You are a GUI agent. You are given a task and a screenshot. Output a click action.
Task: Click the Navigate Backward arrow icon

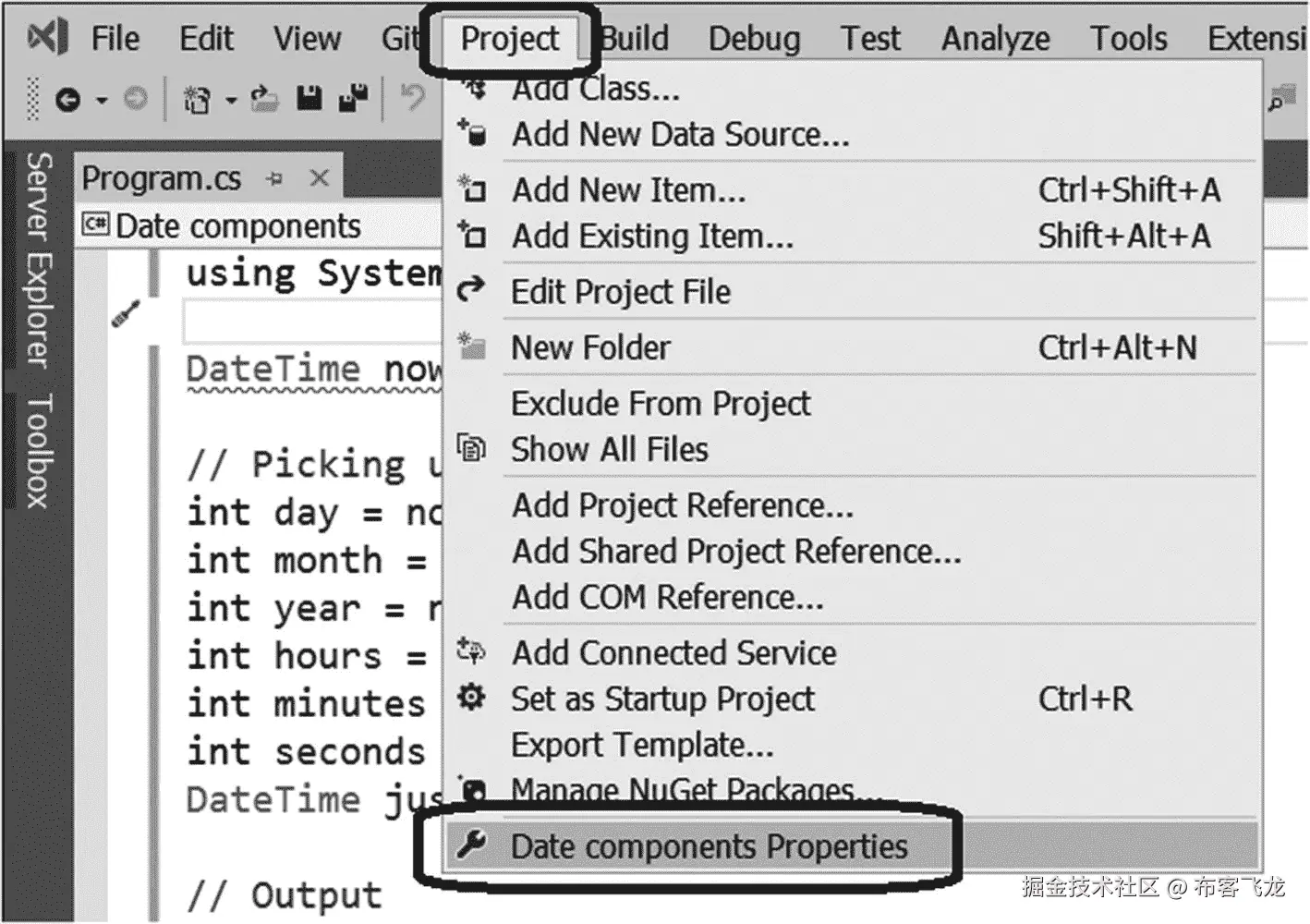click(x=67, y=99)
